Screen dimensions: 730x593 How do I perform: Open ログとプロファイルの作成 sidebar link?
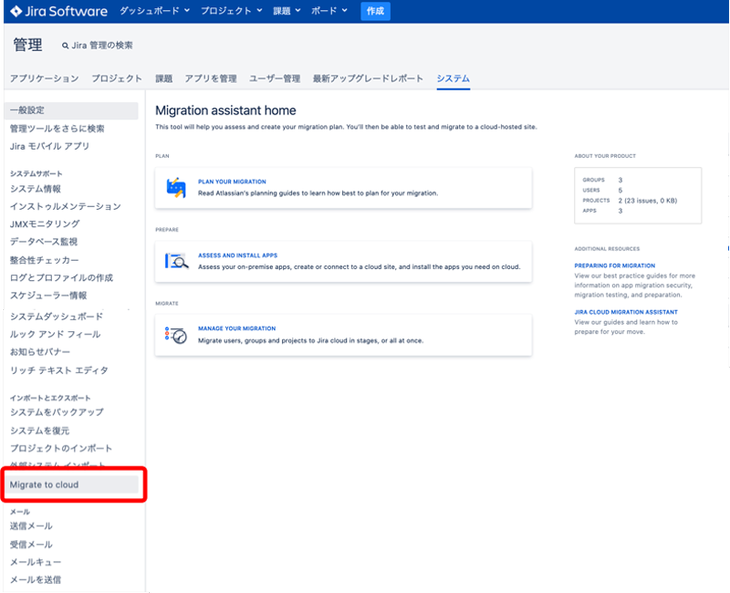[x=61, y=278]
